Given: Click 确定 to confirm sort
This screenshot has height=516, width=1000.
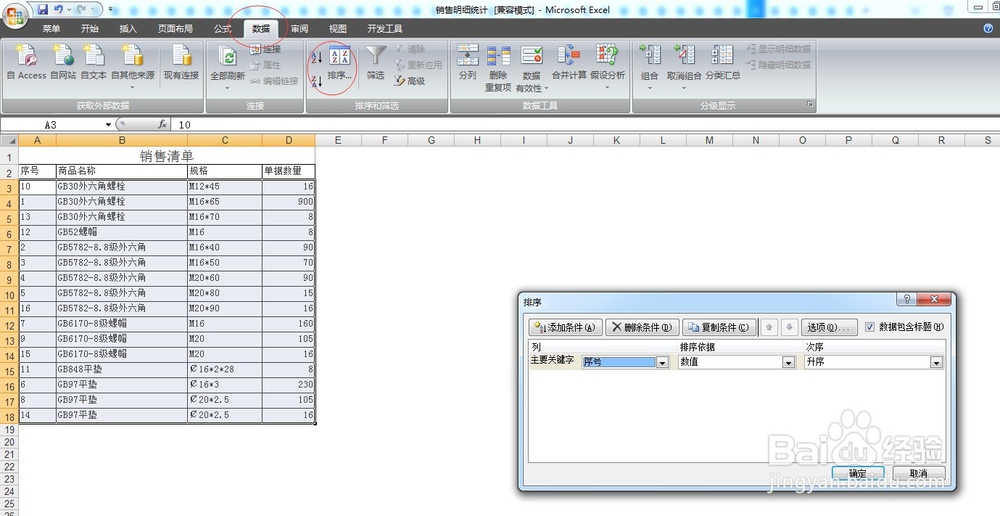Looking at the screenshot, I should (858, 473).
